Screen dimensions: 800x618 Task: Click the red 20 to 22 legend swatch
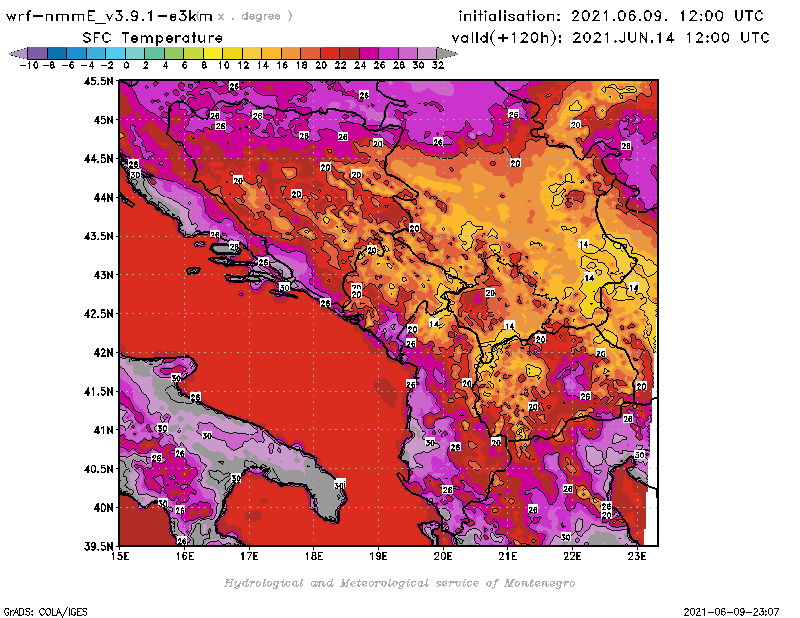[x=330, y=53]
